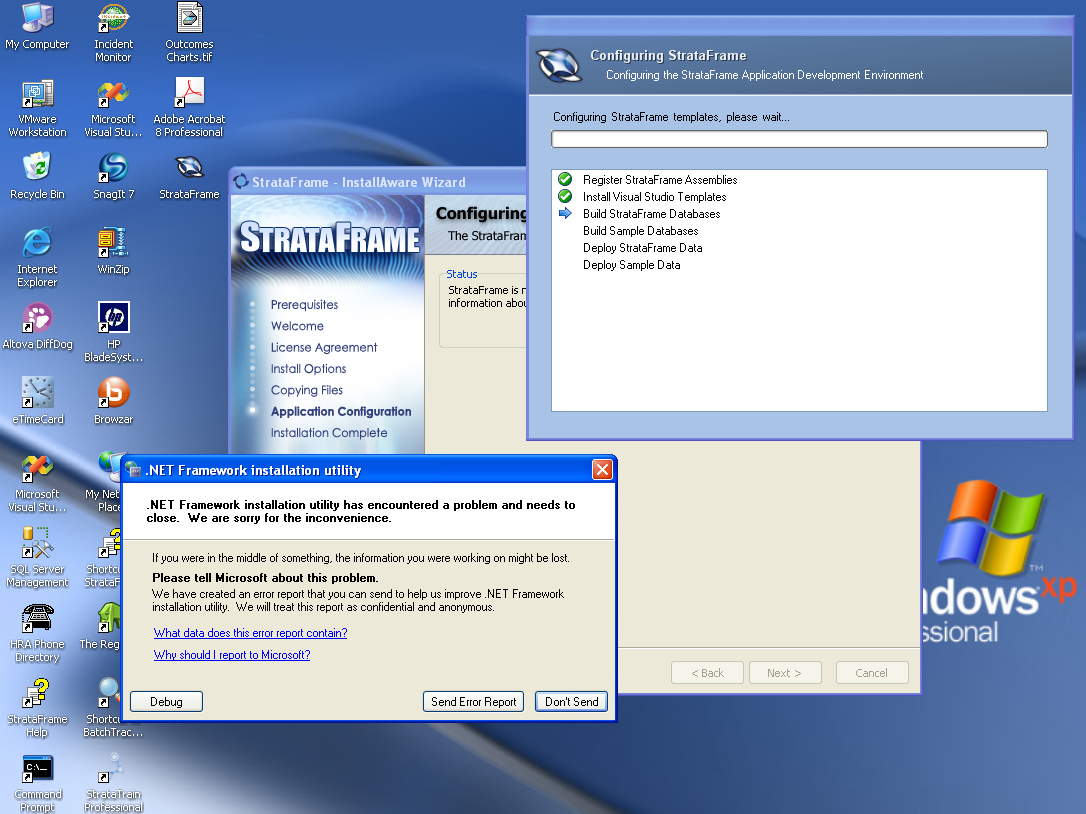Open the Incident Monitor desktop icon
Screen dimensions: 1086x814
pos(113,20)
